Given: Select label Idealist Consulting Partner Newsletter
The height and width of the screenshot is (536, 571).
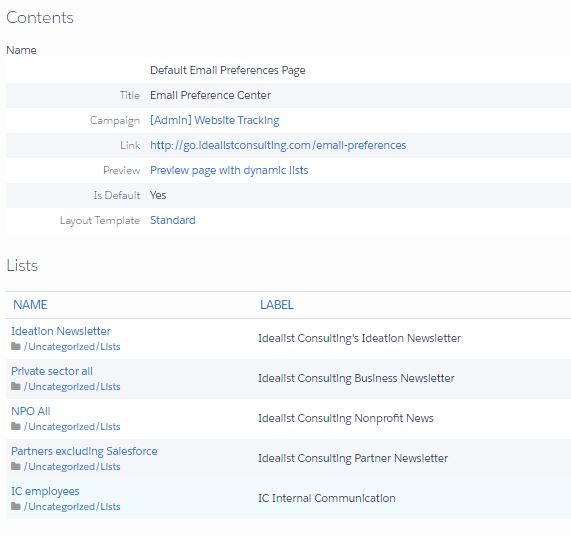Looking at the screenshot, I should (353, 458).
